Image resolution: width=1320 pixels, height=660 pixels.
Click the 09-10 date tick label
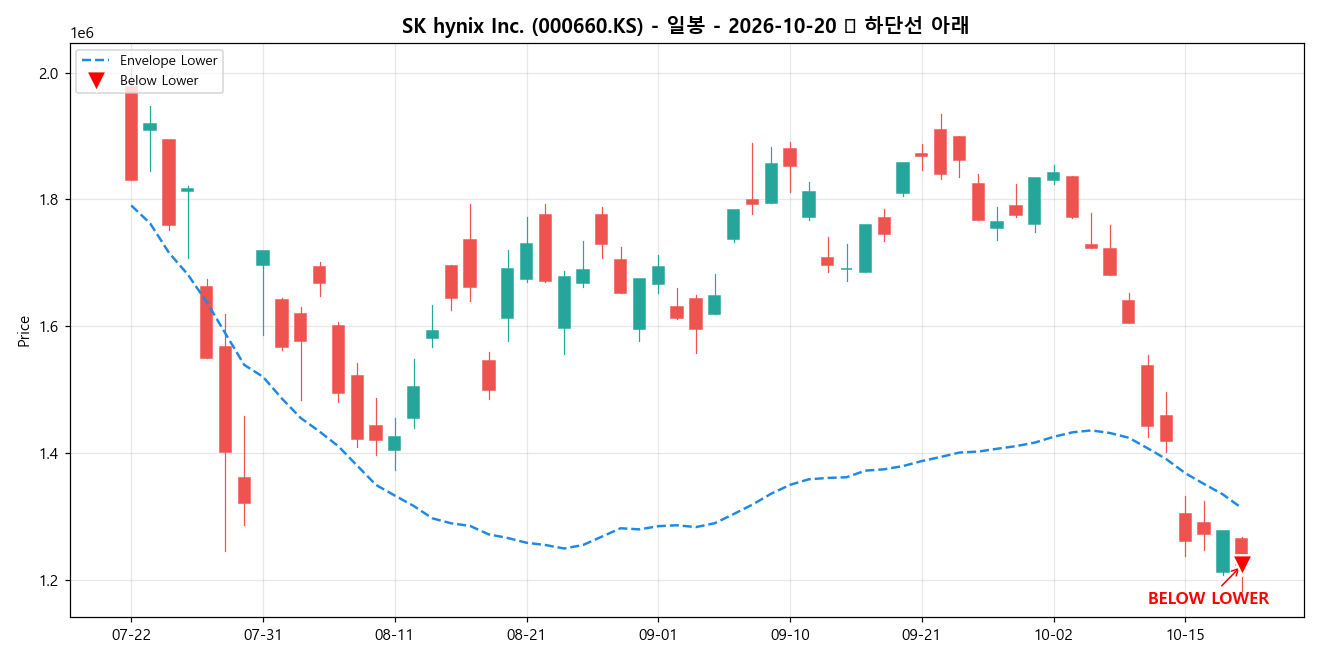(790, 634)
